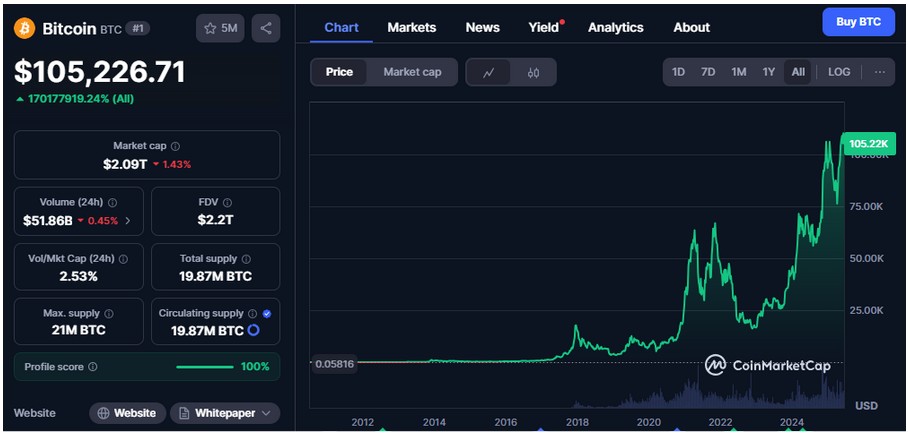Screen dimensions: 908x435
Task: Click the Buy BTC button
Action: point(858,23)
